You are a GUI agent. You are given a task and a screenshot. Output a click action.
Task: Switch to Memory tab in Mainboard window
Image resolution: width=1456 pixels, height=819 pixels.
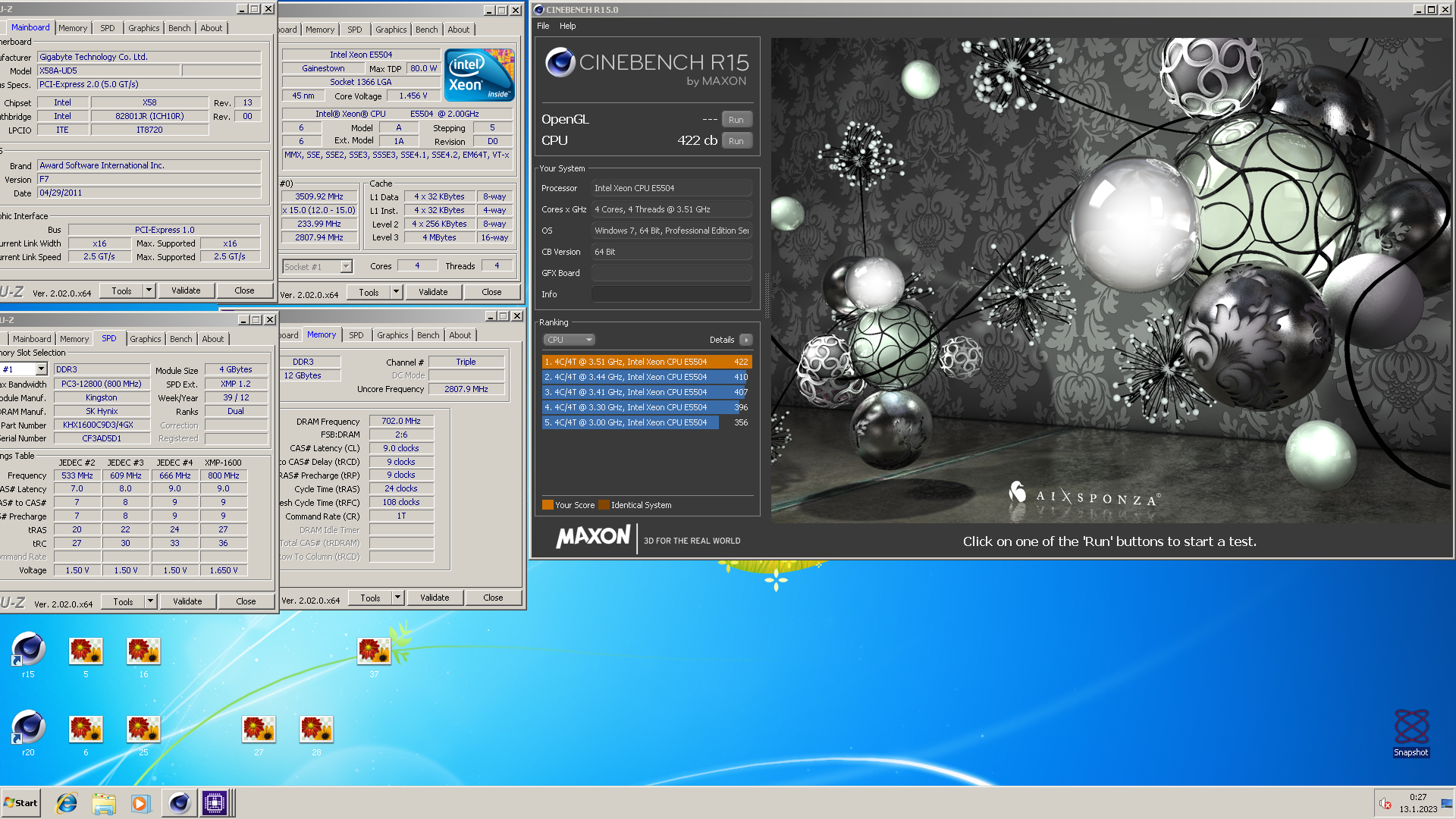tap(73, 28)
